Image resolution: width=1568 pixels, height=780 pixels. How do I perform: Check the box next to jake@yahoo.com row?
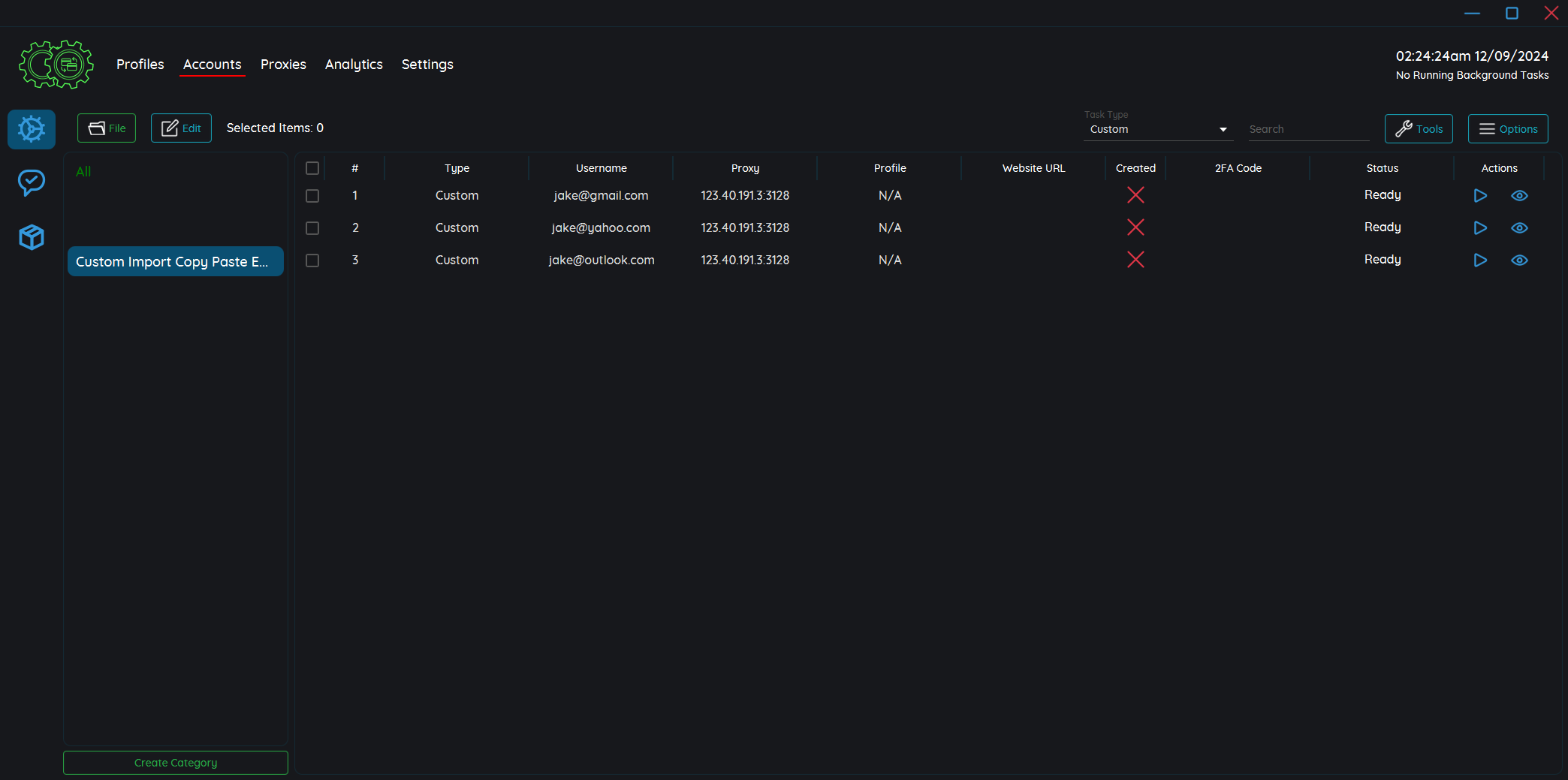coord(312,228)
